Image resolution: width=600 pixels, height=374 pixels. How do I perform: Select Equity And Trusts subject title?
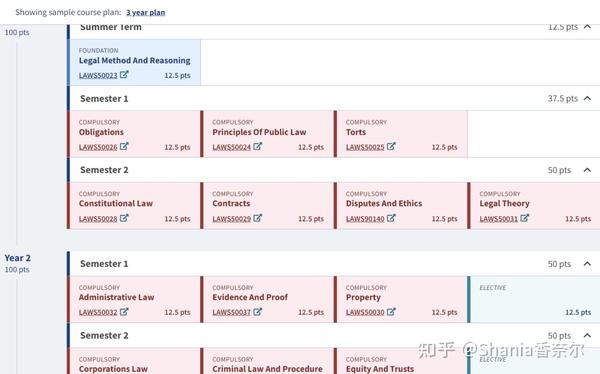[x=380, y=369]
